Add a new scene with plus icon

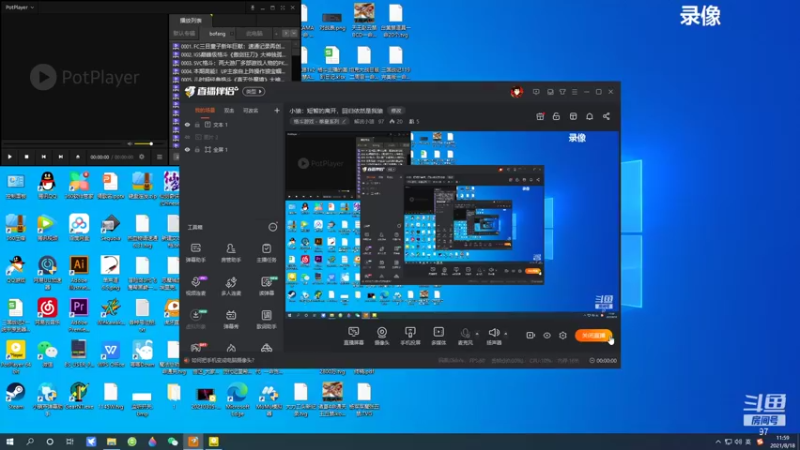tap(277, 110)
